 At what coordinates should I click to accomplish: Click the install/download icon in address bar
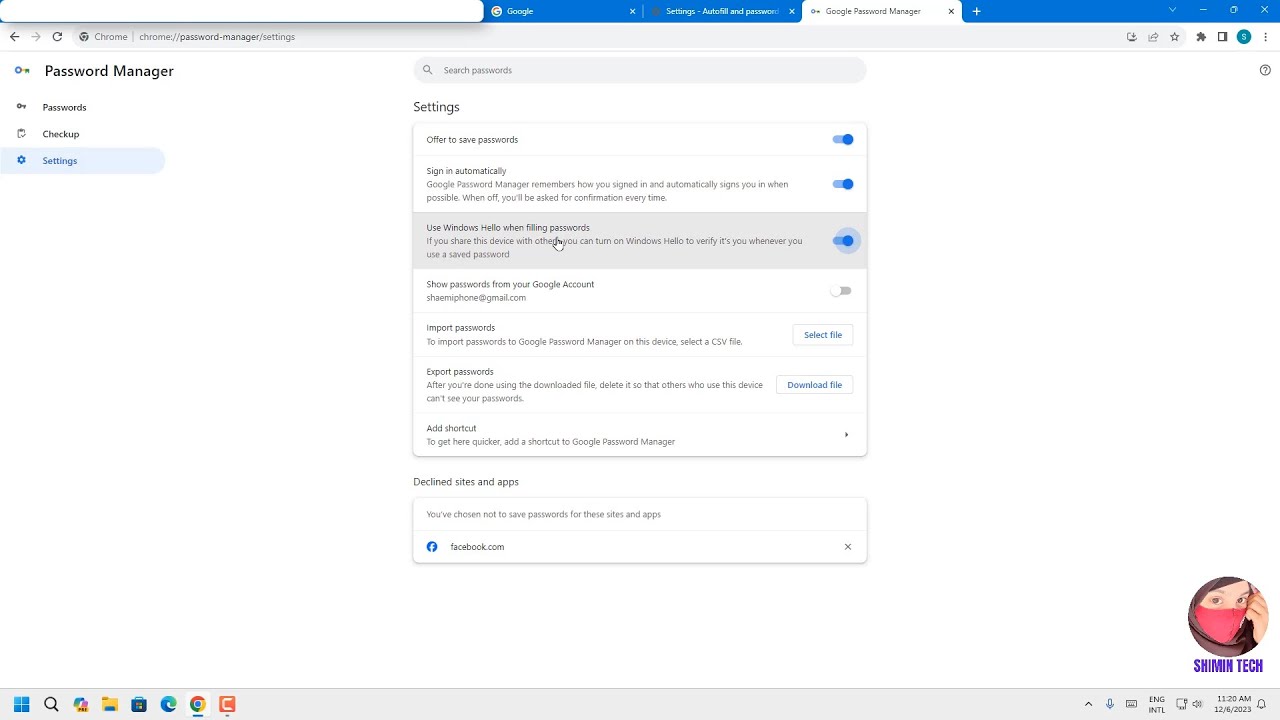coord(1132,37)
